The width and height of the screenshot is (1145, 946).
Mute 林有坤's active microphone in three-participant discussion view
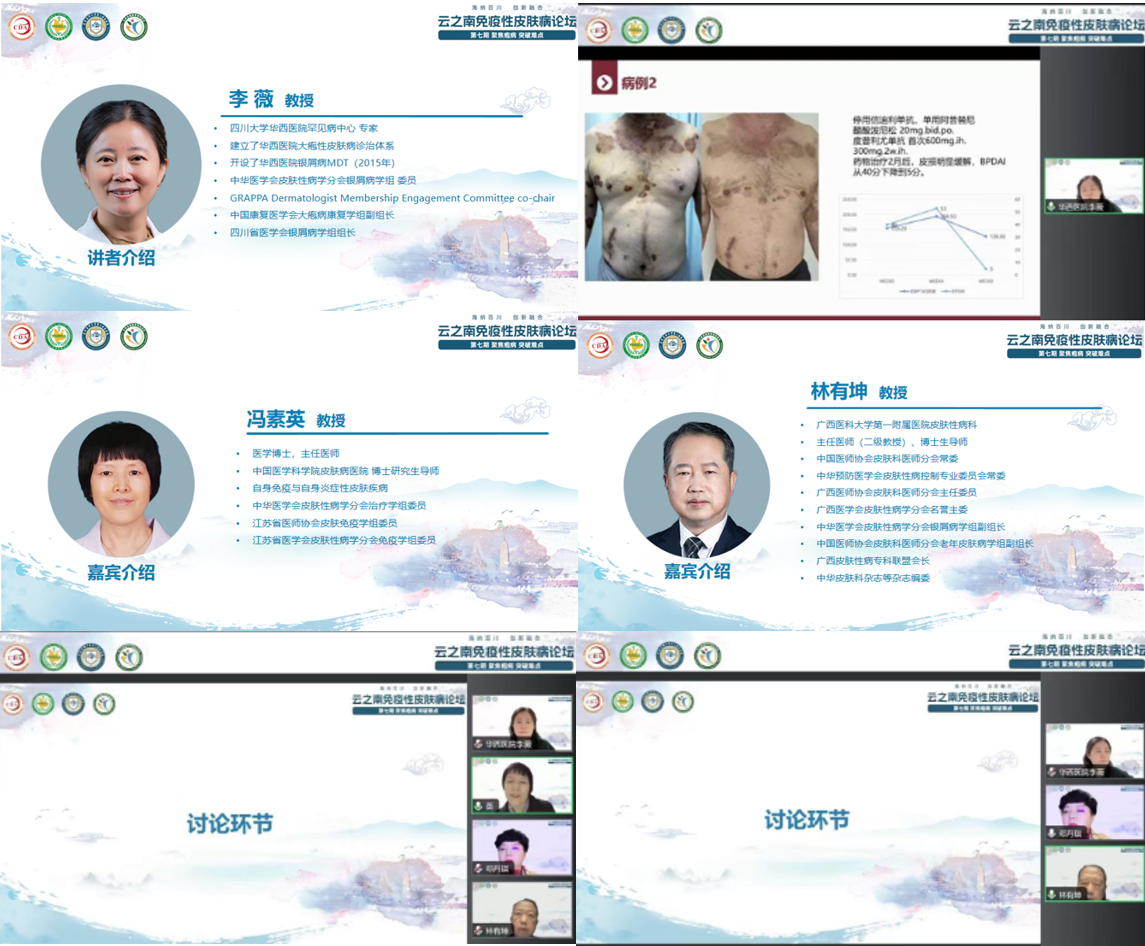(x=1054, y=894)
